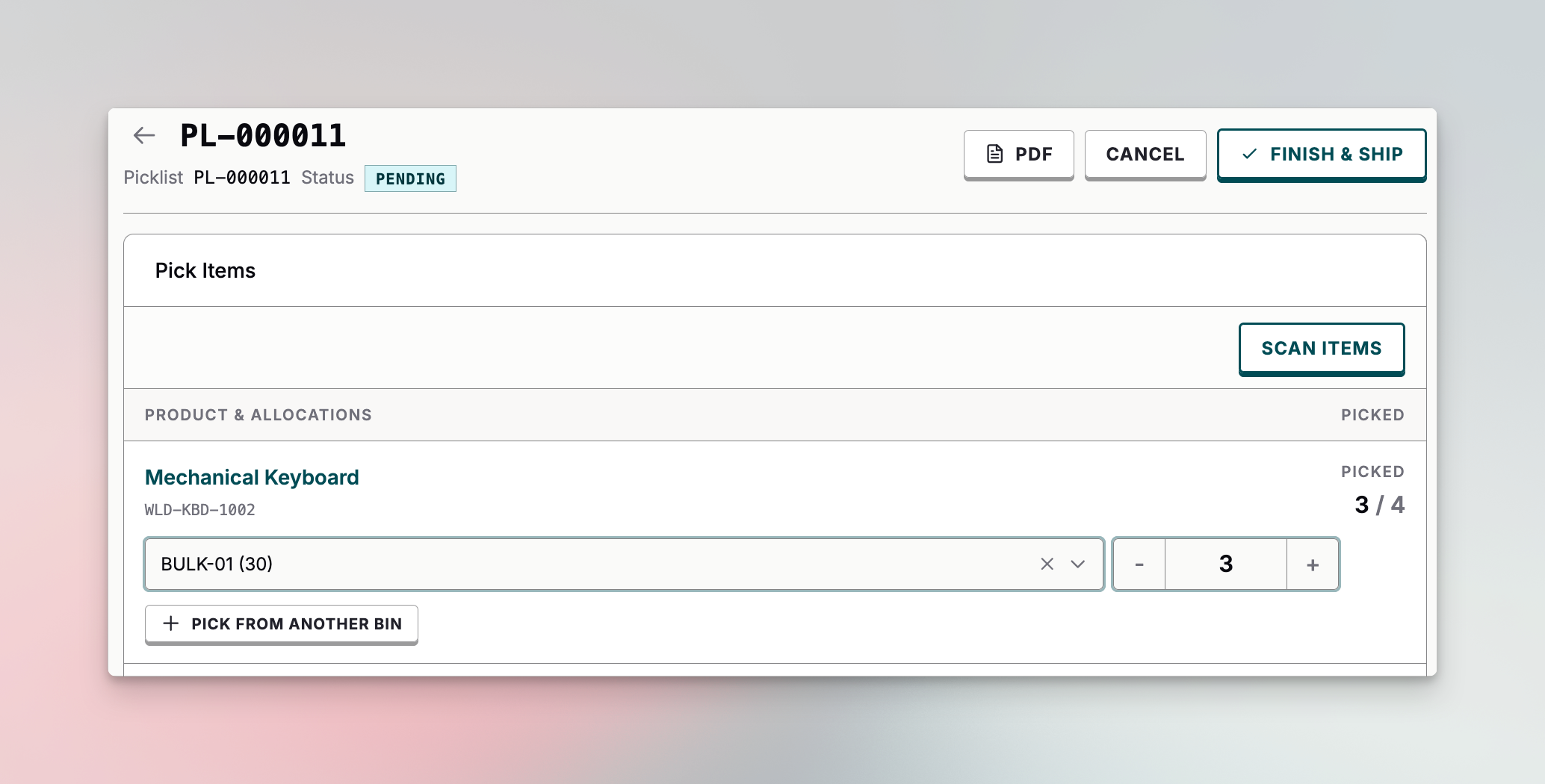
Task: Click the PRODUCT & ALLOCATIONS column header
Action: [258, 414]
